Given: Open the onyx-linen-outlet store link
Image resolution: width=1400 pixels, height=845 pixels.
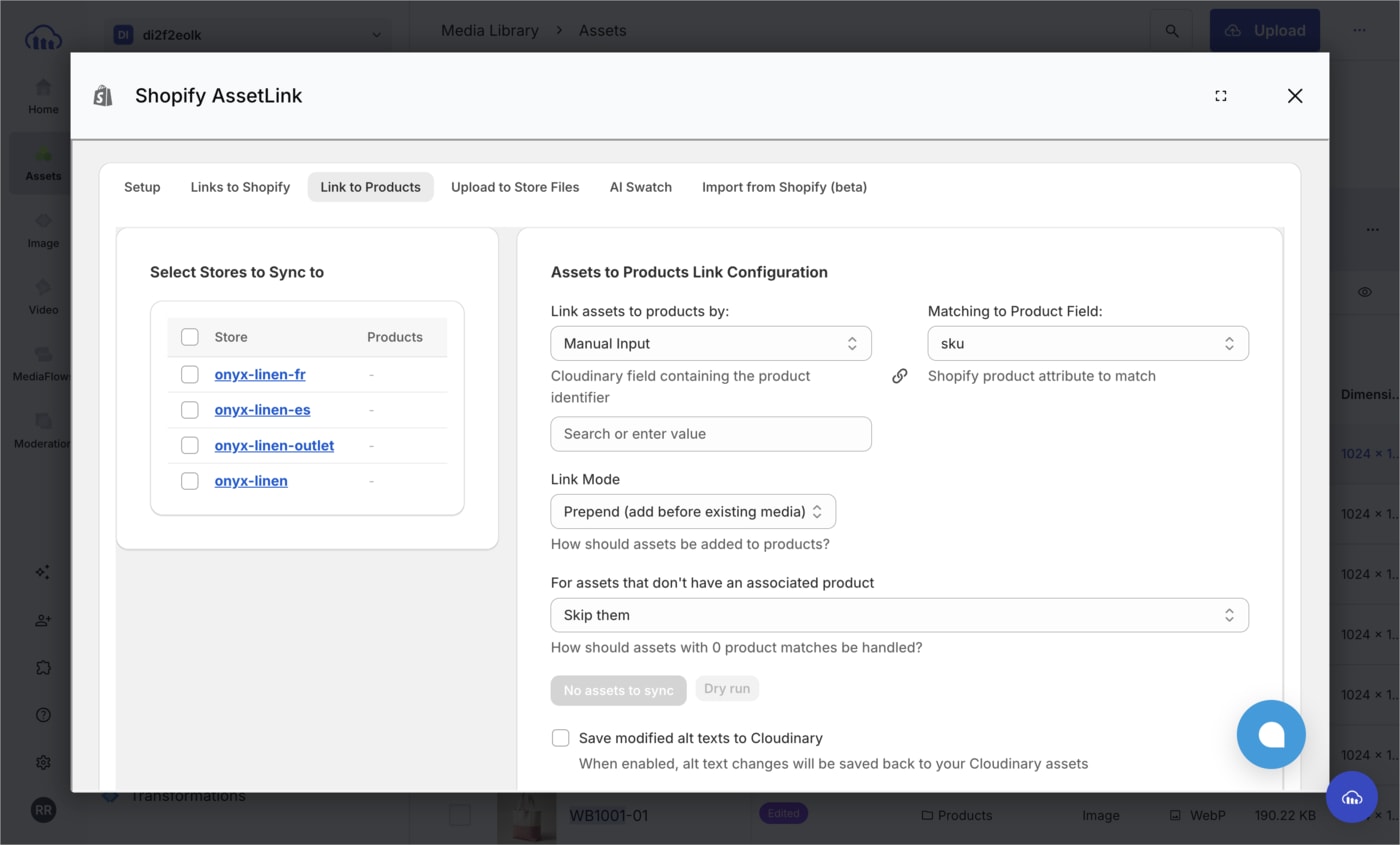Looking at the screenshot, I should click(274, 445).
